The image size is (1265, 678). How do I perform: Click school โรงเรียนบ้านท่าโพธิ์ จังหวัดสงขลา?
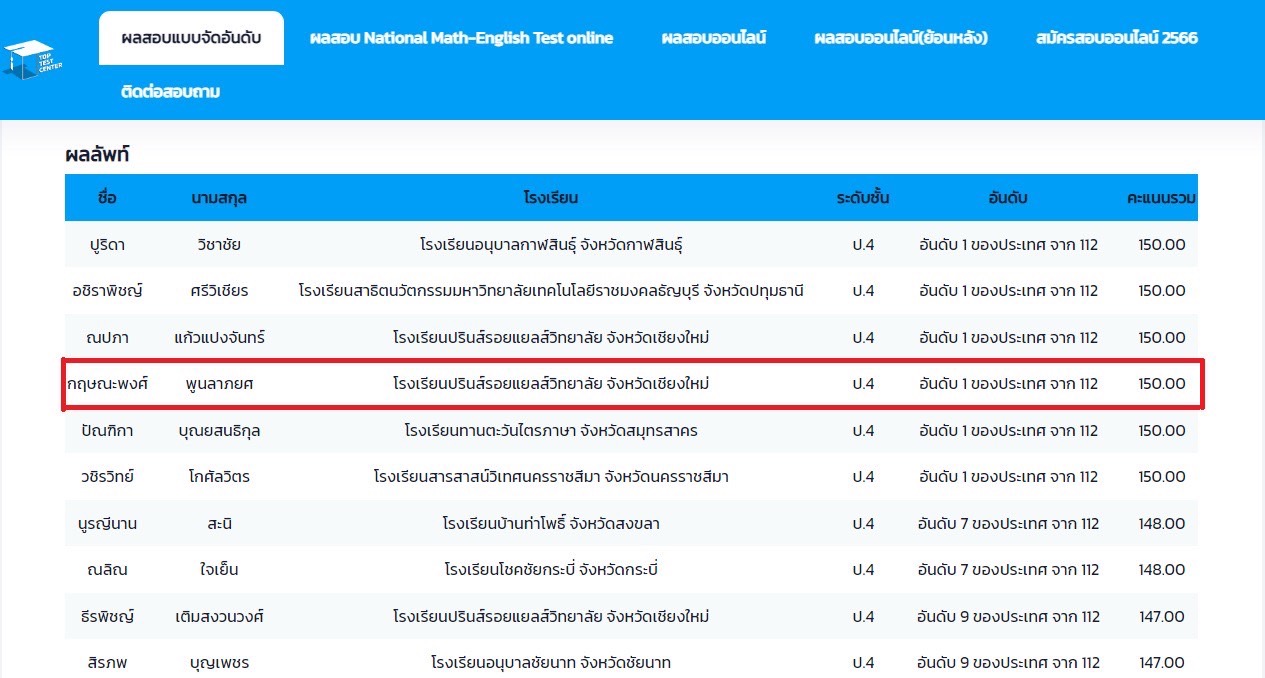click(x=551, y=523)
